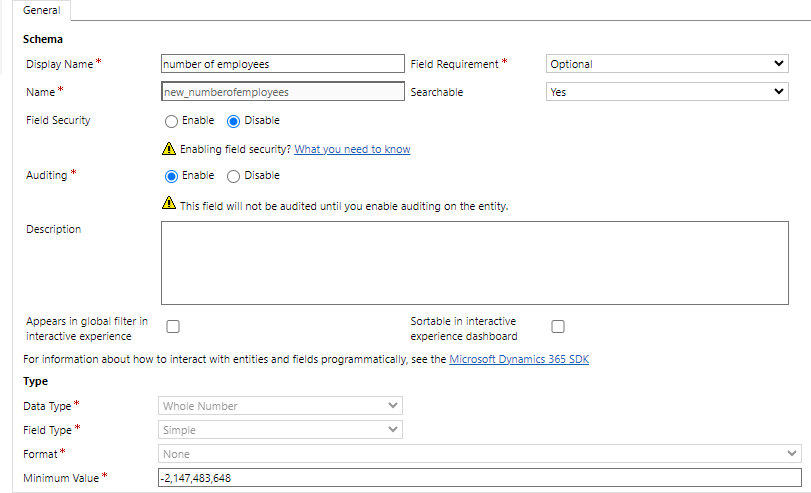Switch to the General tab

click(x=41, y=10)
